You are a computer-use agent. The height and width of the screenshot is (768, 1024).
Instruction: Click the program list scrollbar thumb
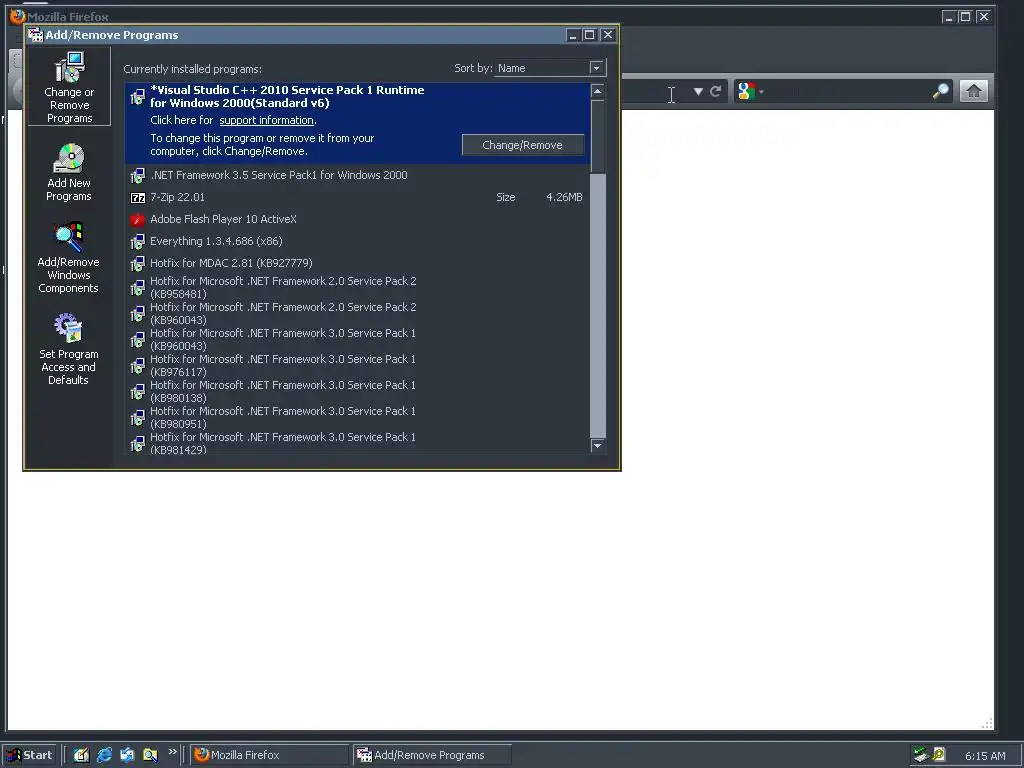[x=598, y=136]
